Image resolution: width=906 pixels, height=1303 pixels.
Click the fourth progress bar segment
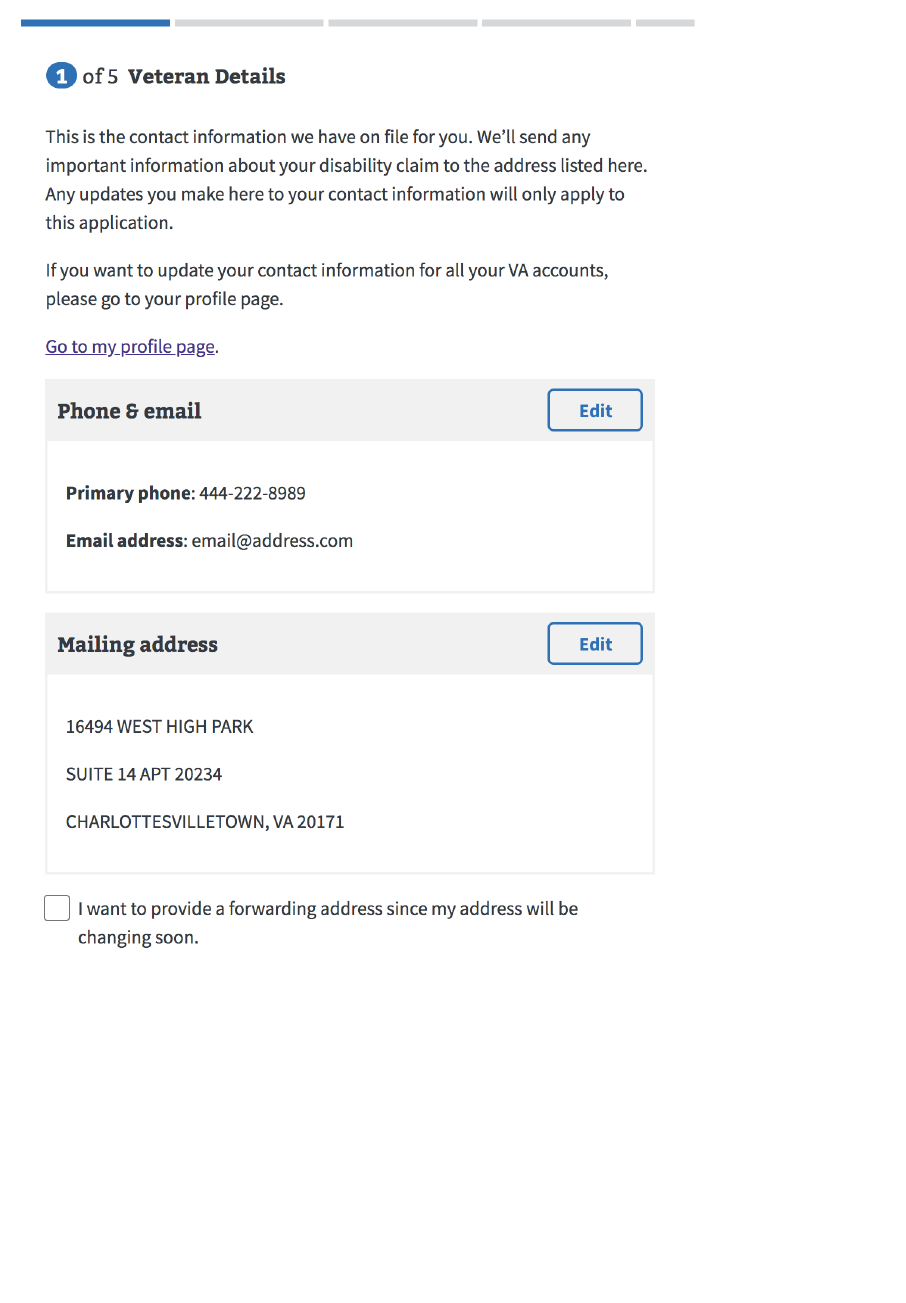pyautogui.click(x=556, y=22)
